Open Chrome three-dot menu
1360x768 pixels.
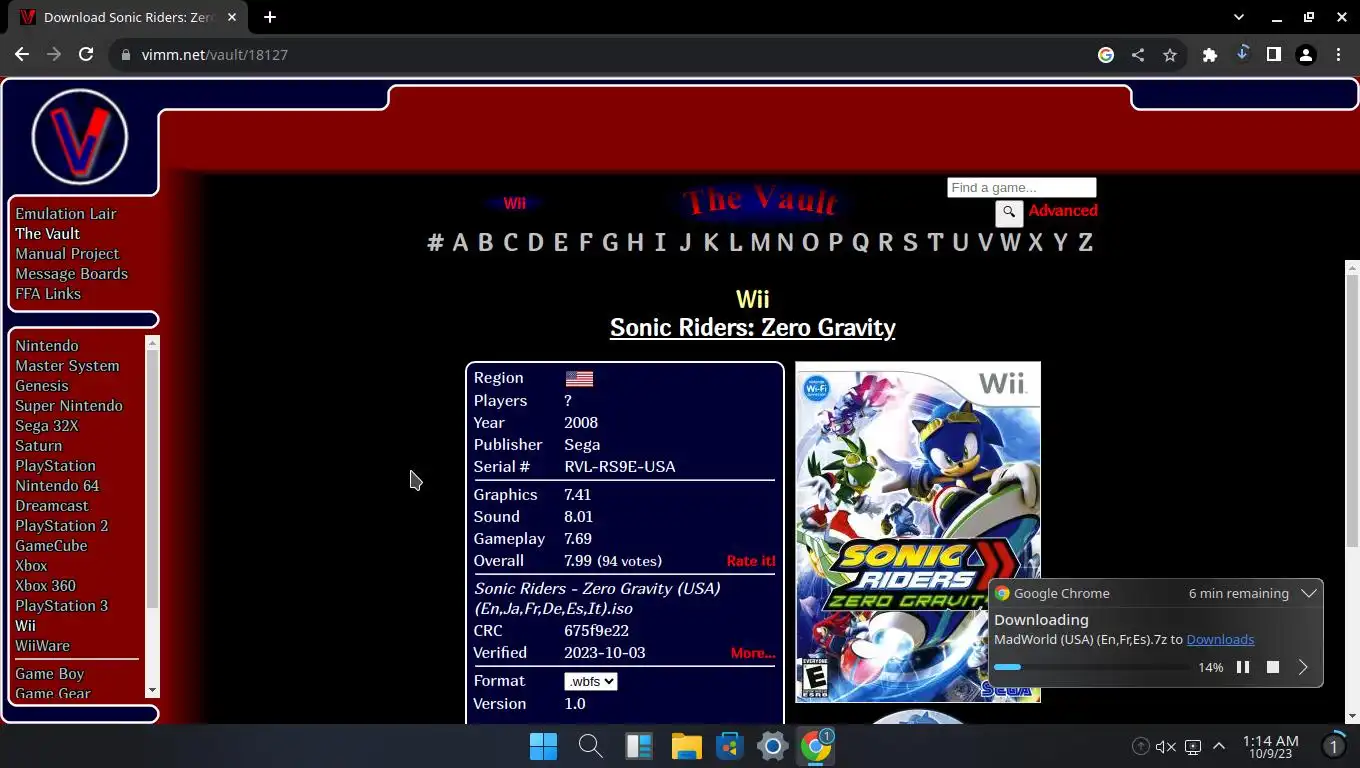[1338, 55]
